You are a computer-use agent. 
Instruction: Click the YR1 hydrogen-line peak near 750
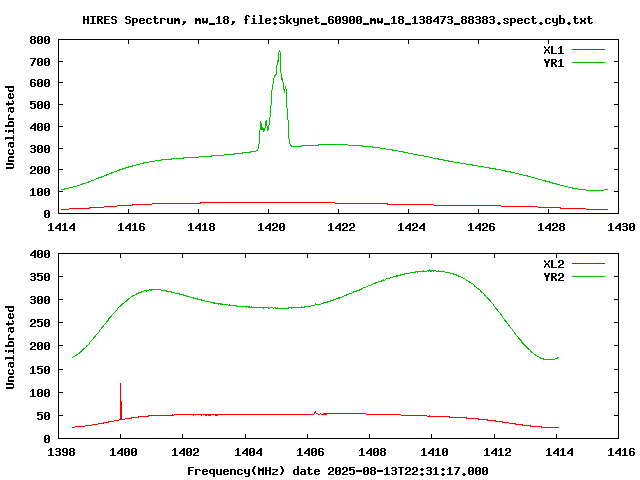pyautogui.click(x=280, y=52)
